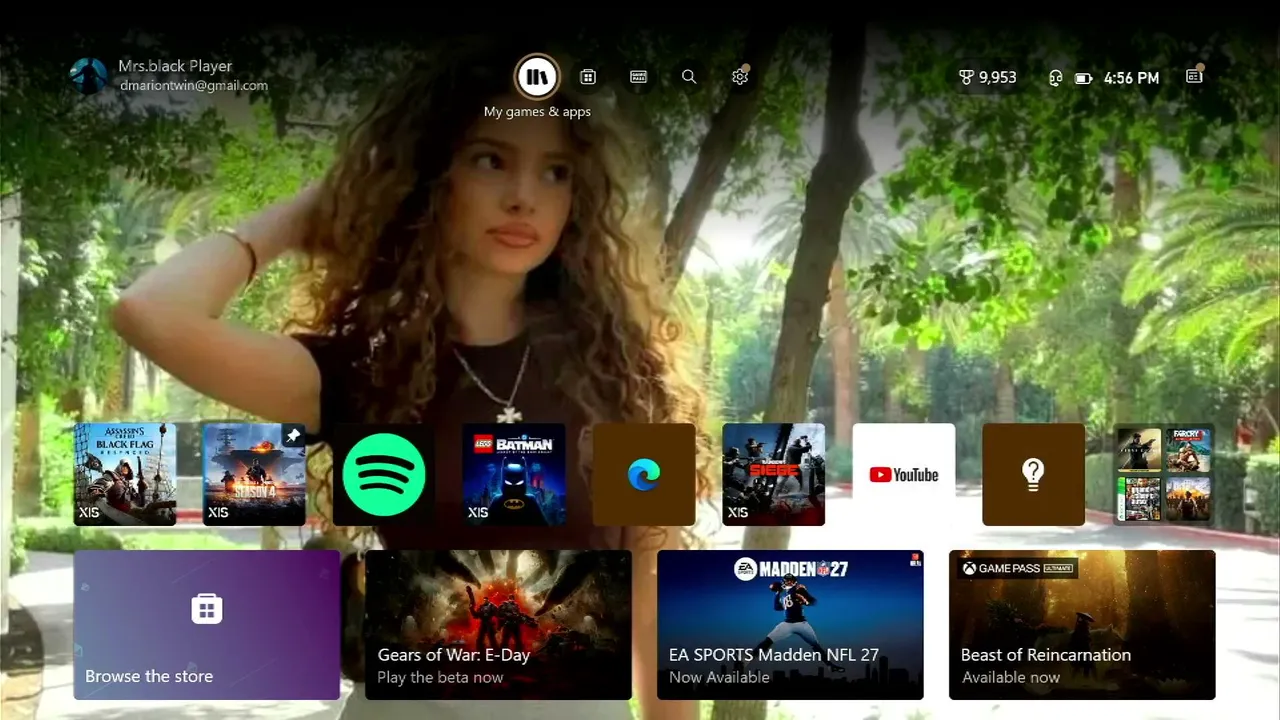1280x720 pixels.
Task: Select the headset audio status icon
Action: point(1055,78)
